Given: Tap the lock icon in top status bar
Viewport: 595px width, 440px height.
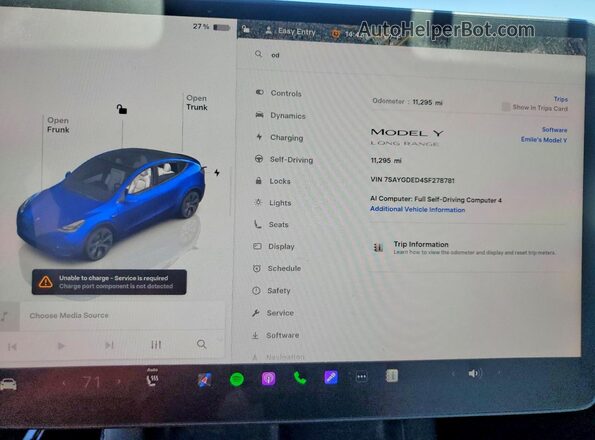Looking at the screenshot, I should tap(246, 29).
